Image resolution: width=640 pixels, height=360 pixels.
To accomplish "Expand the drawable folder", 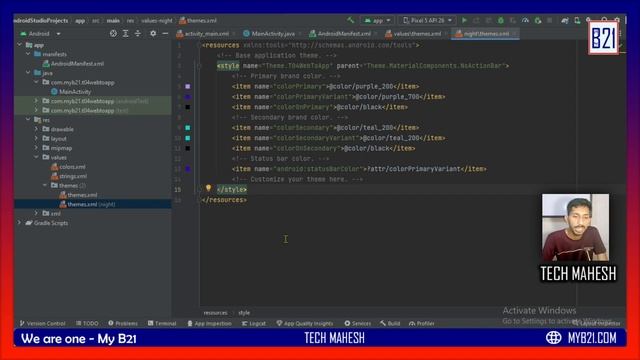I will [36, 129].
